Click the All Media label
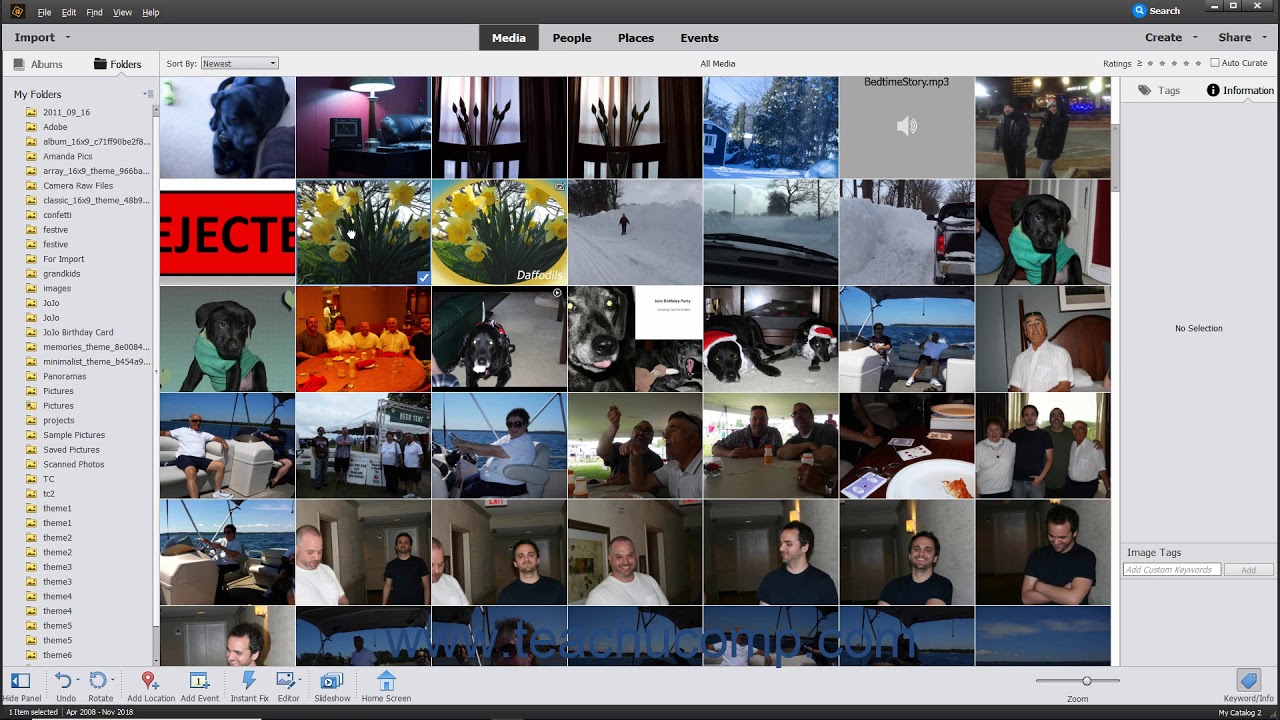The image size is (1280, 720). (x=717, y=63)
